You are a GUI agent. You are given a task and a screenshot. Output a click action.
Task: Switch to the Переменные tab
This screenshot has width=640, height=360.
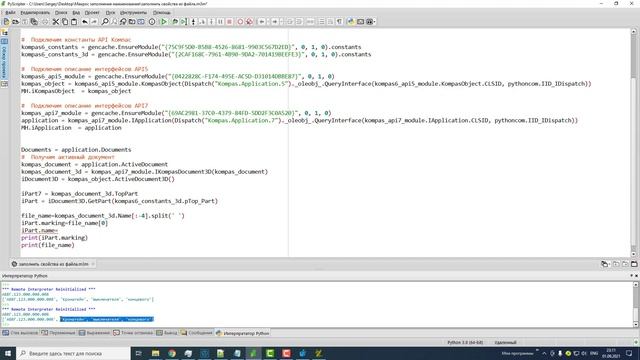coord(59,333)
